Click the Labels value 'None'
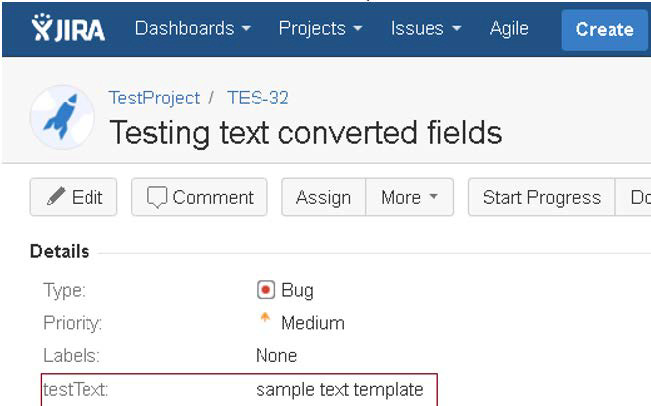Image resolution: width=651 pixels, height=406 pixels. point(276,355)
